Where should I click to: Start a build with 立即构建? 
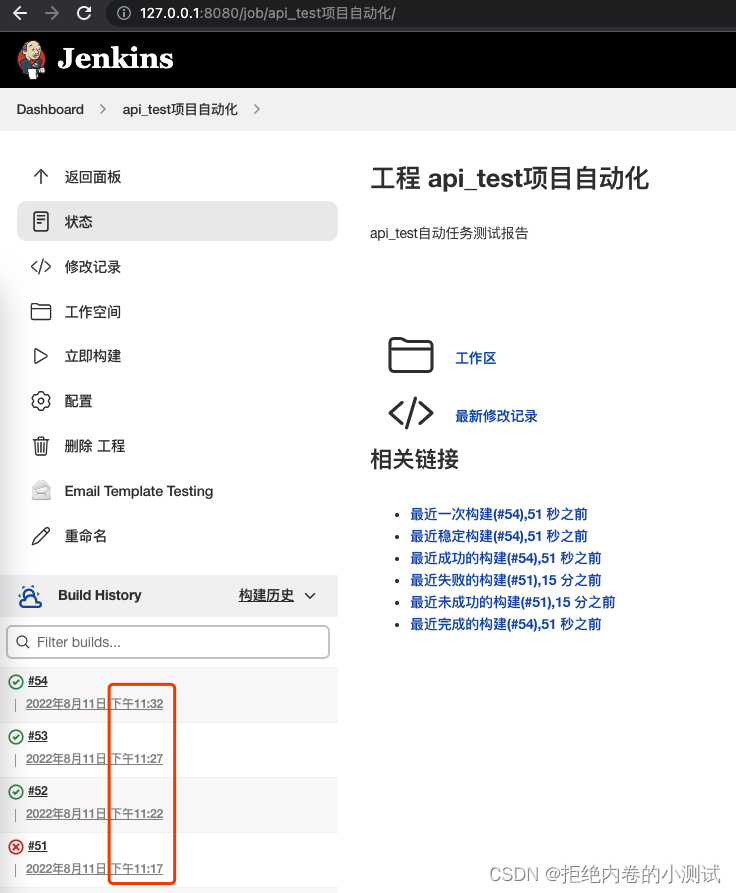(93, 356)
